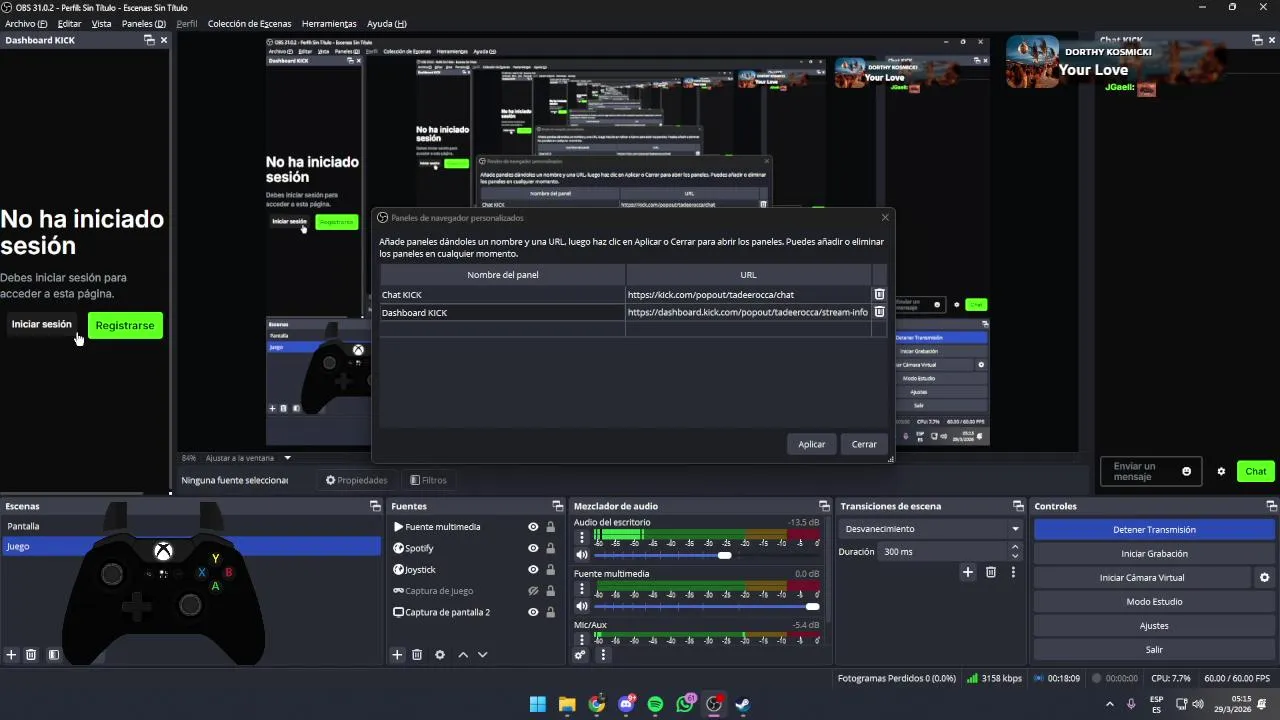The image size is (1280, 720).
Task: Open the Desvanecimiento transition dropdown
Action: [932, 528]
